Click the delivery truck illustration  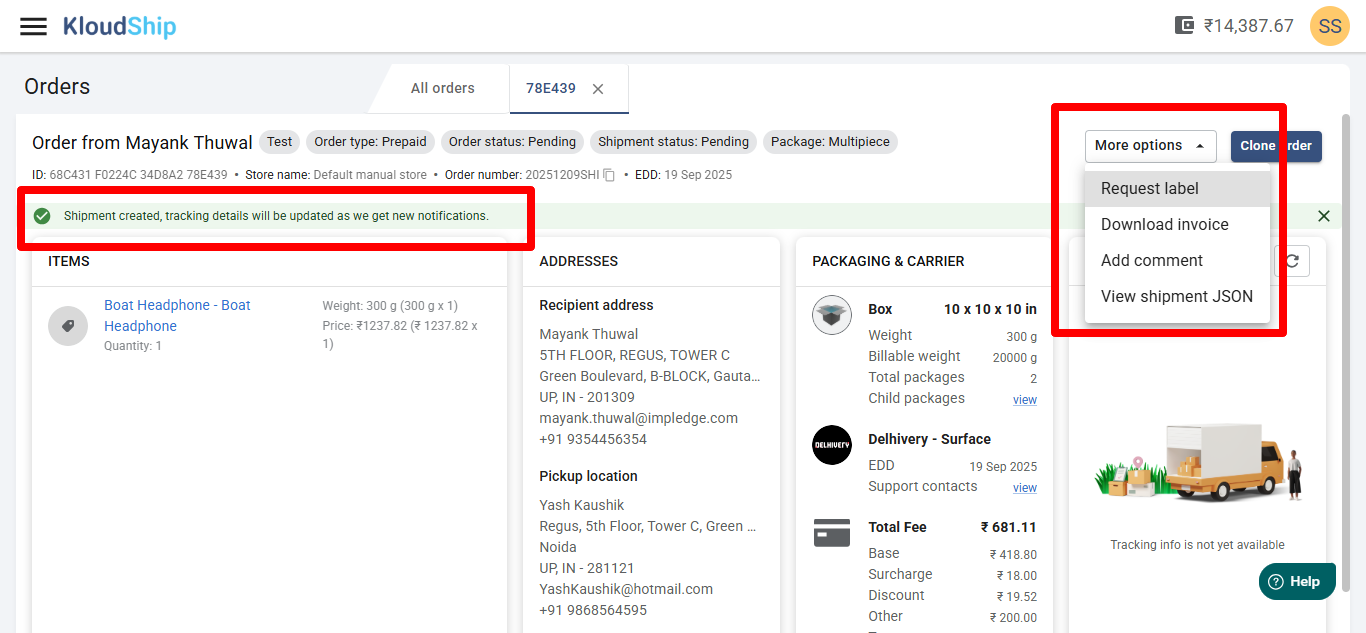1197,462
